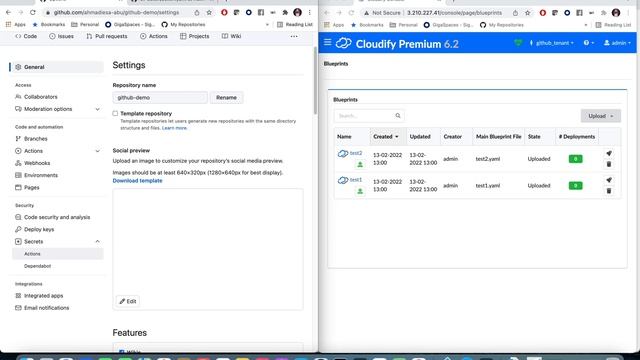Open the GitHub Issues tab

(62, 36)
